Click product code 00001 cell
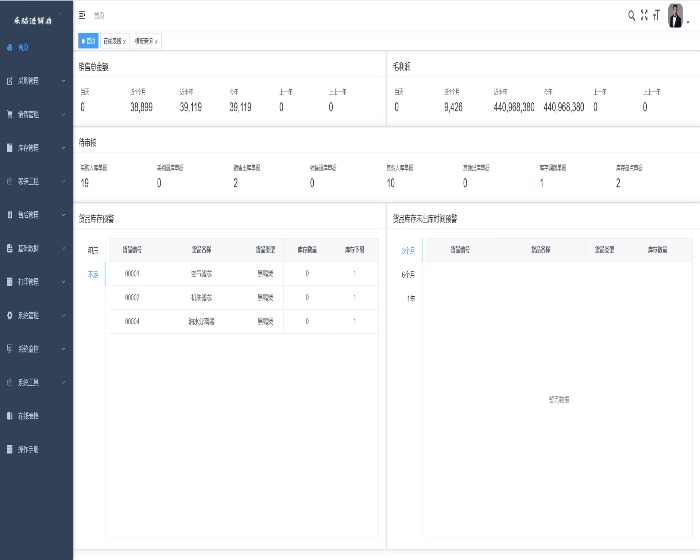This screenshot has height=560, width=700. pyautogui.click(x=132, y=274)
